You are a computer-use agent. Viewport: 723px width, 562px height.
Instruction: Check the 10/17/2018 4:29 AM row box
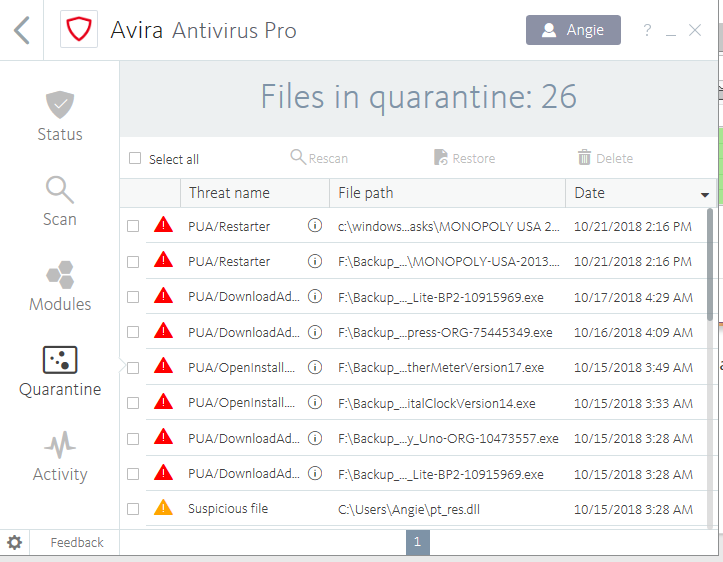tap(133, 297)
